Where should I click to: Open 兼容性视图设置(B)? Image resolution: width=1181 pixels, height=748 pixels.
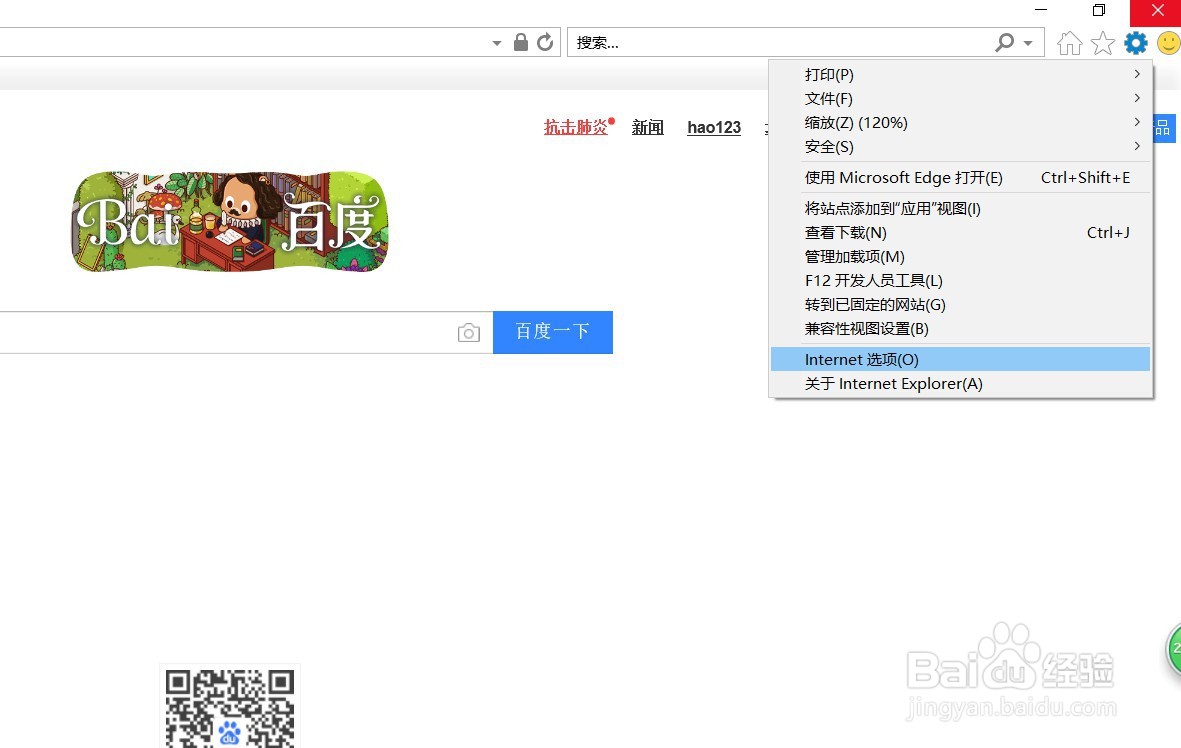coord(960,329)
